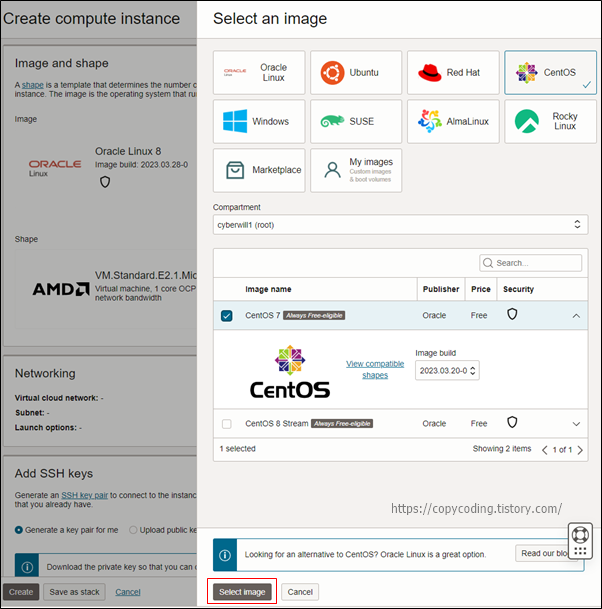Pick the AlmaLinux image tile
Screen dimensions: 602x609
(x=453, y=122)
